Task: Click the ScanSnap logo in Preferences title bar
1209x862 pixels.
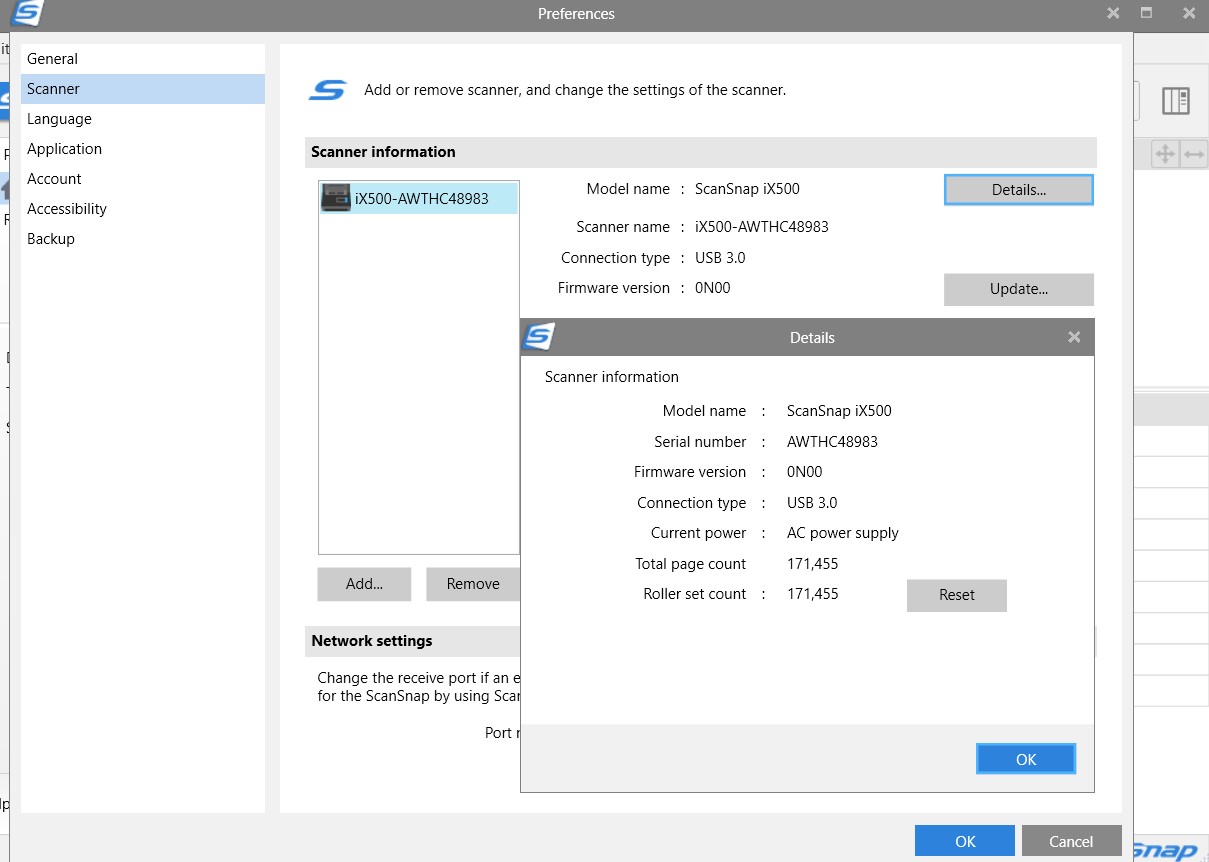Action: [30, 14]
